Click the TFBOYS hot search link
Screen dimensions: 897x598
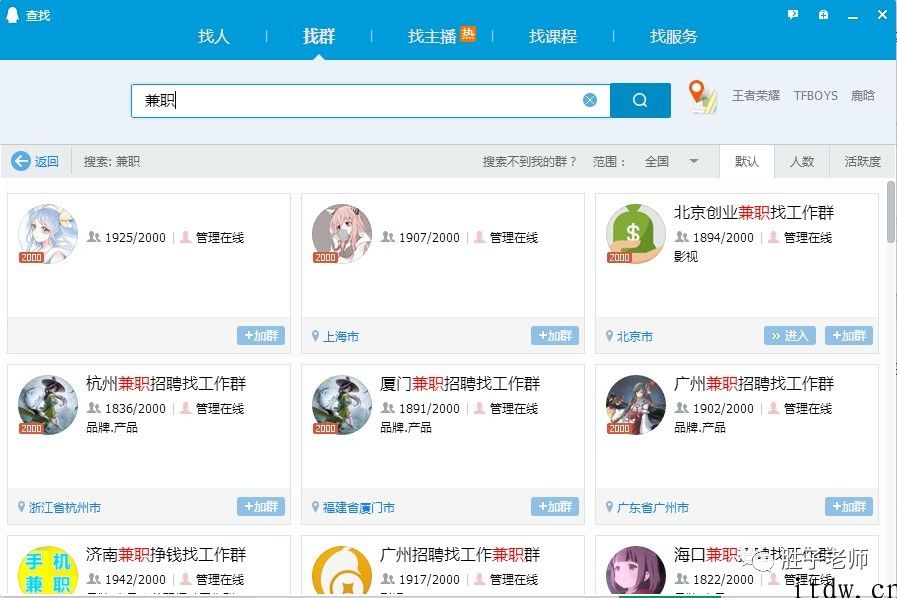tap(816, 96)
